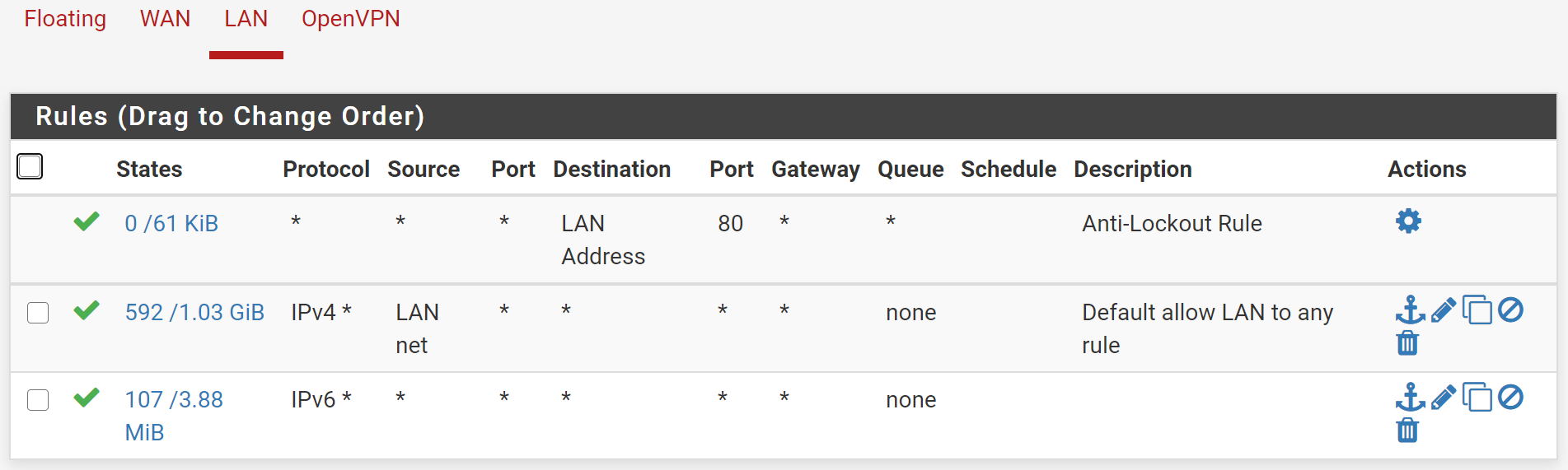Disable the IPv4 LAN net rule
This screenshot has width=1568, height=470.
tap(1510, 310)
